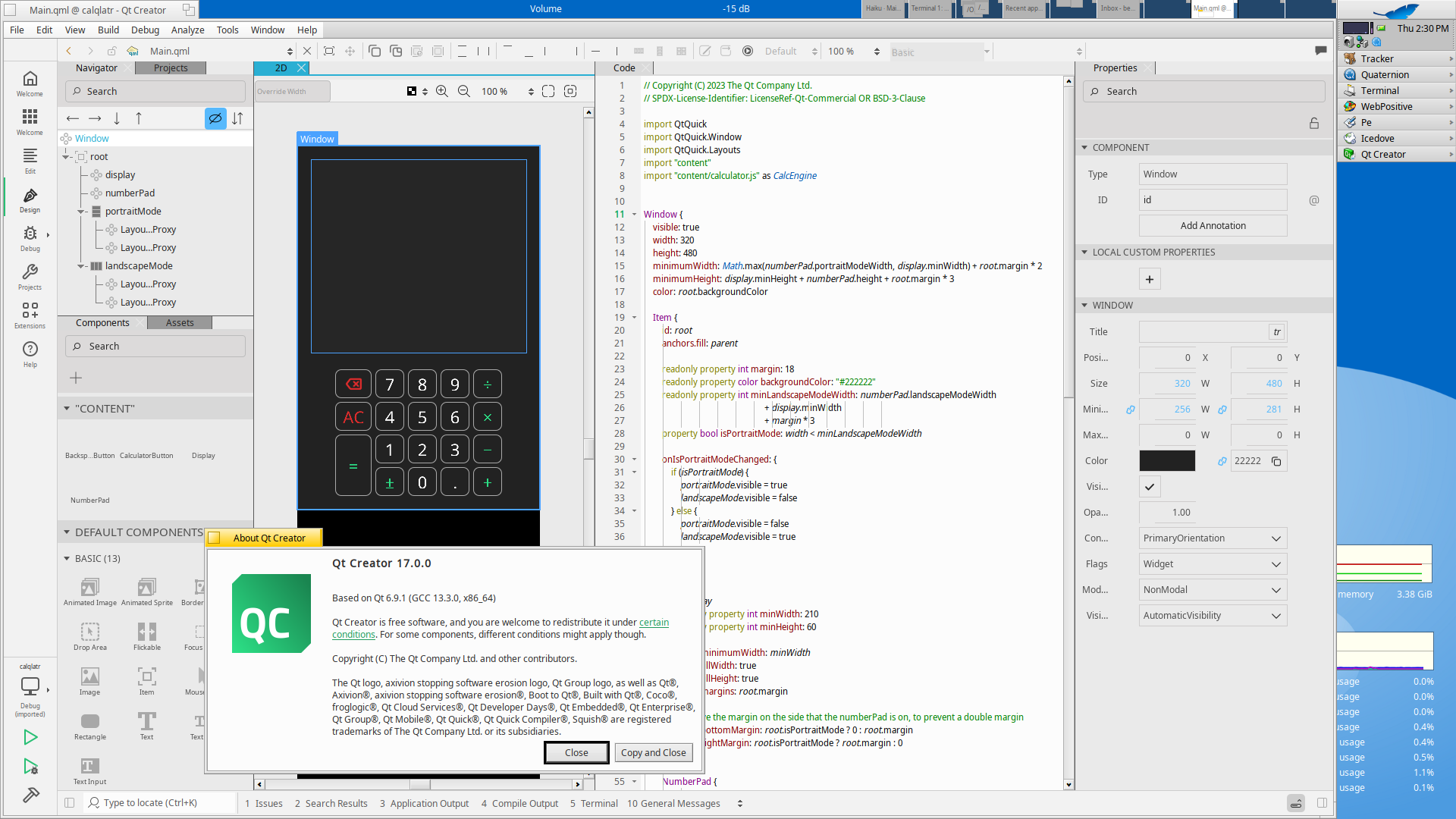Move selected item up in Navigator
Viewport: 1456px width, 819px height.
(139, 118)
